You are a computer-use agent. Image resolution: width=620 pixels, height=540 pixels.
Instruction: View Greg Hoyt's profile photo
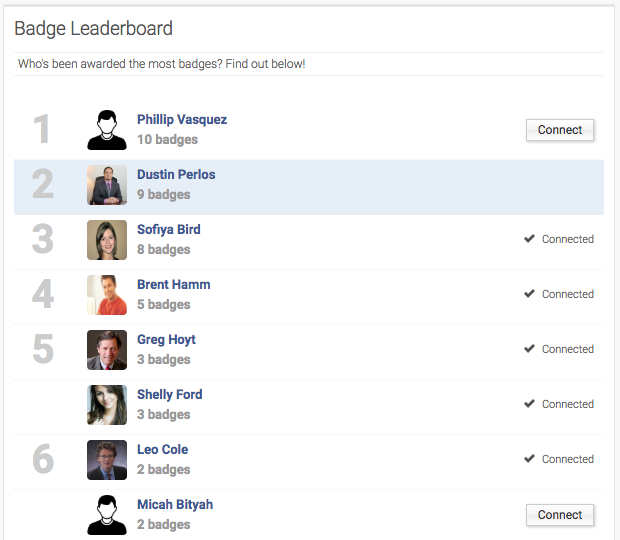pyautogui.click(x=107, y=350)
